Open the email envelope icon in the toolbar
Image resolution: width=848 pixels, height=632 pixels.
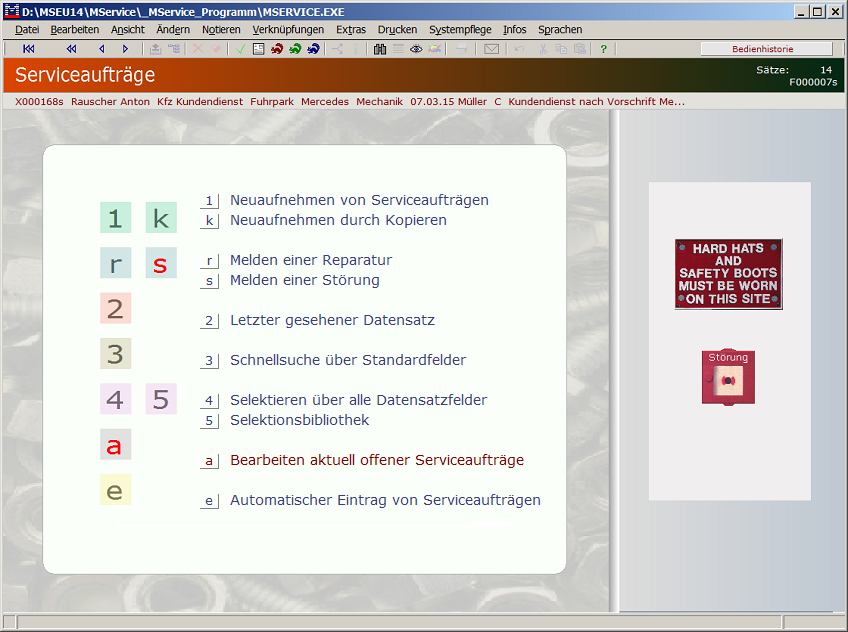pyautogui.click(x=491, y=48)
